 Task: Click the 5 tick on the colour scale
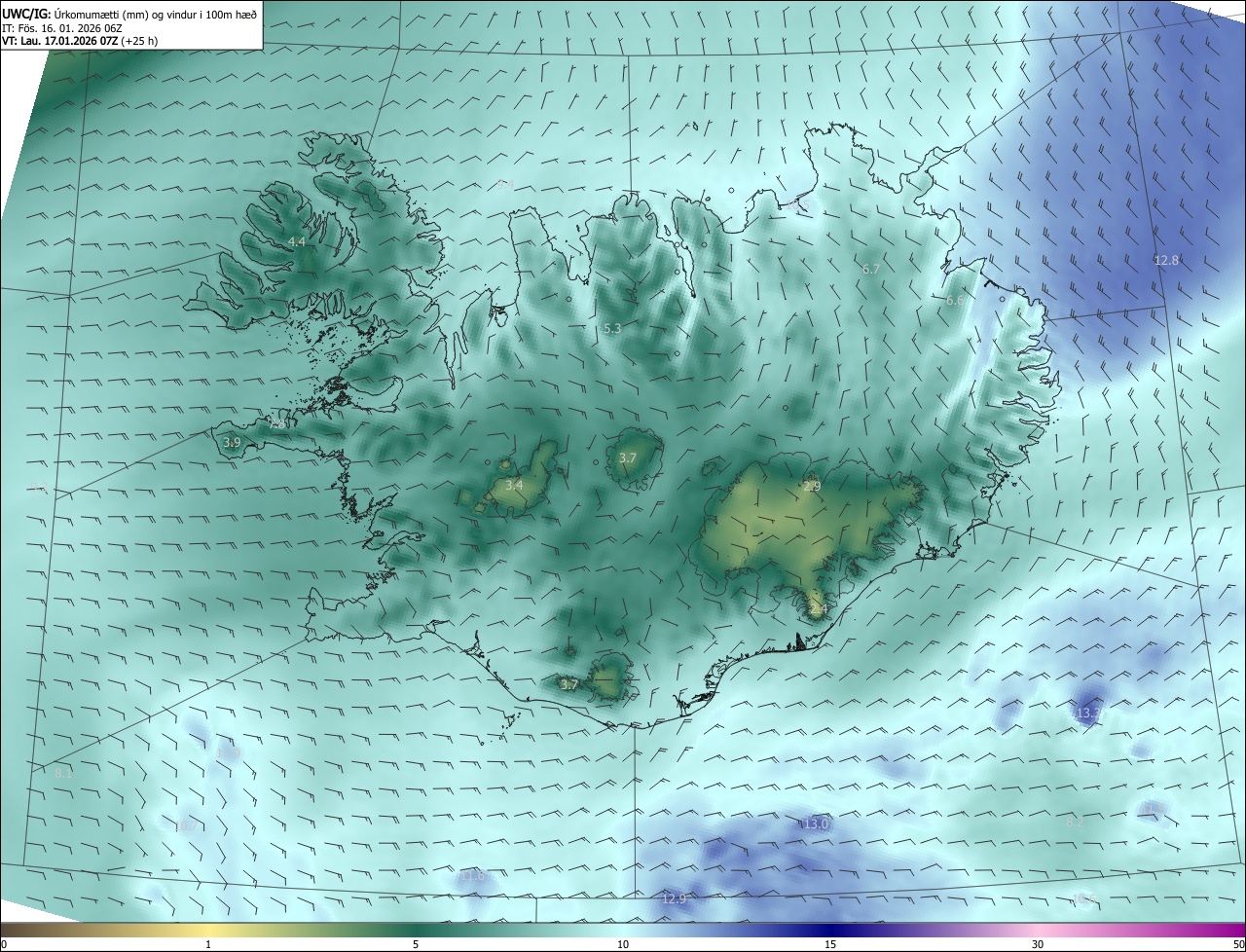[x=416, y=944]
